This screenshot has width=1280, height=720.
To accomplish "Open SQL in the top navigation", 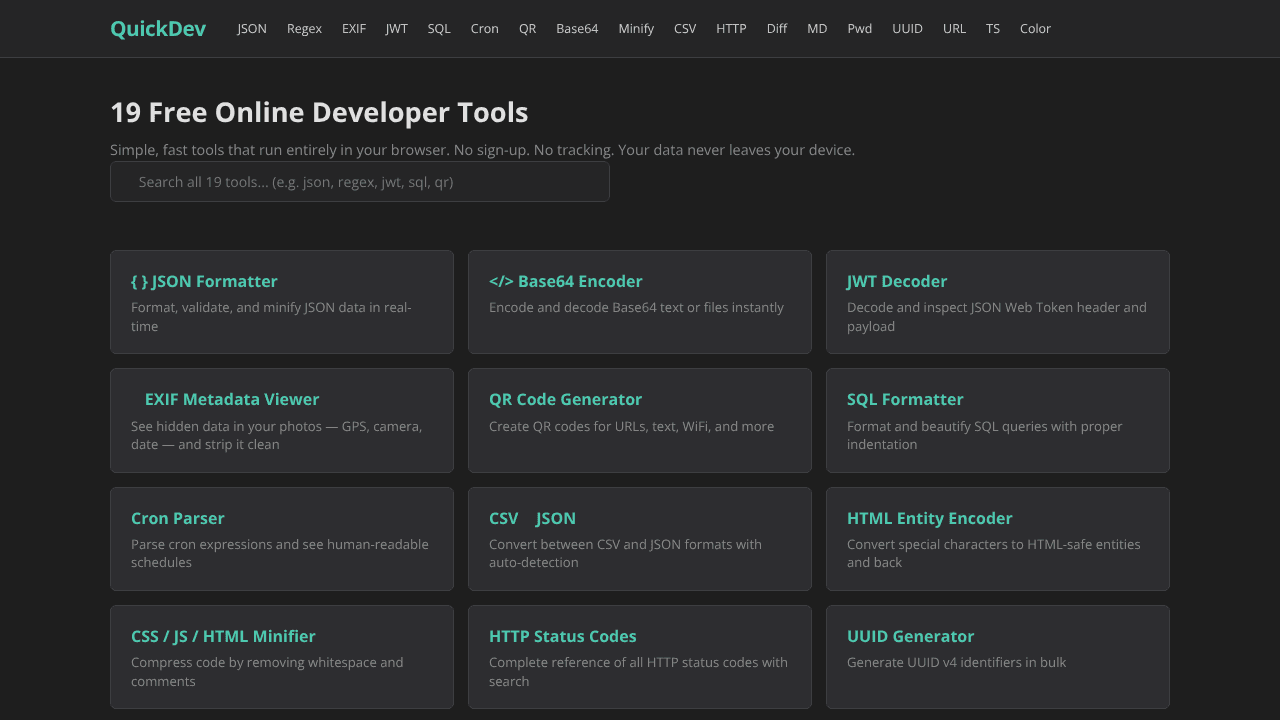I will [439, 29].
